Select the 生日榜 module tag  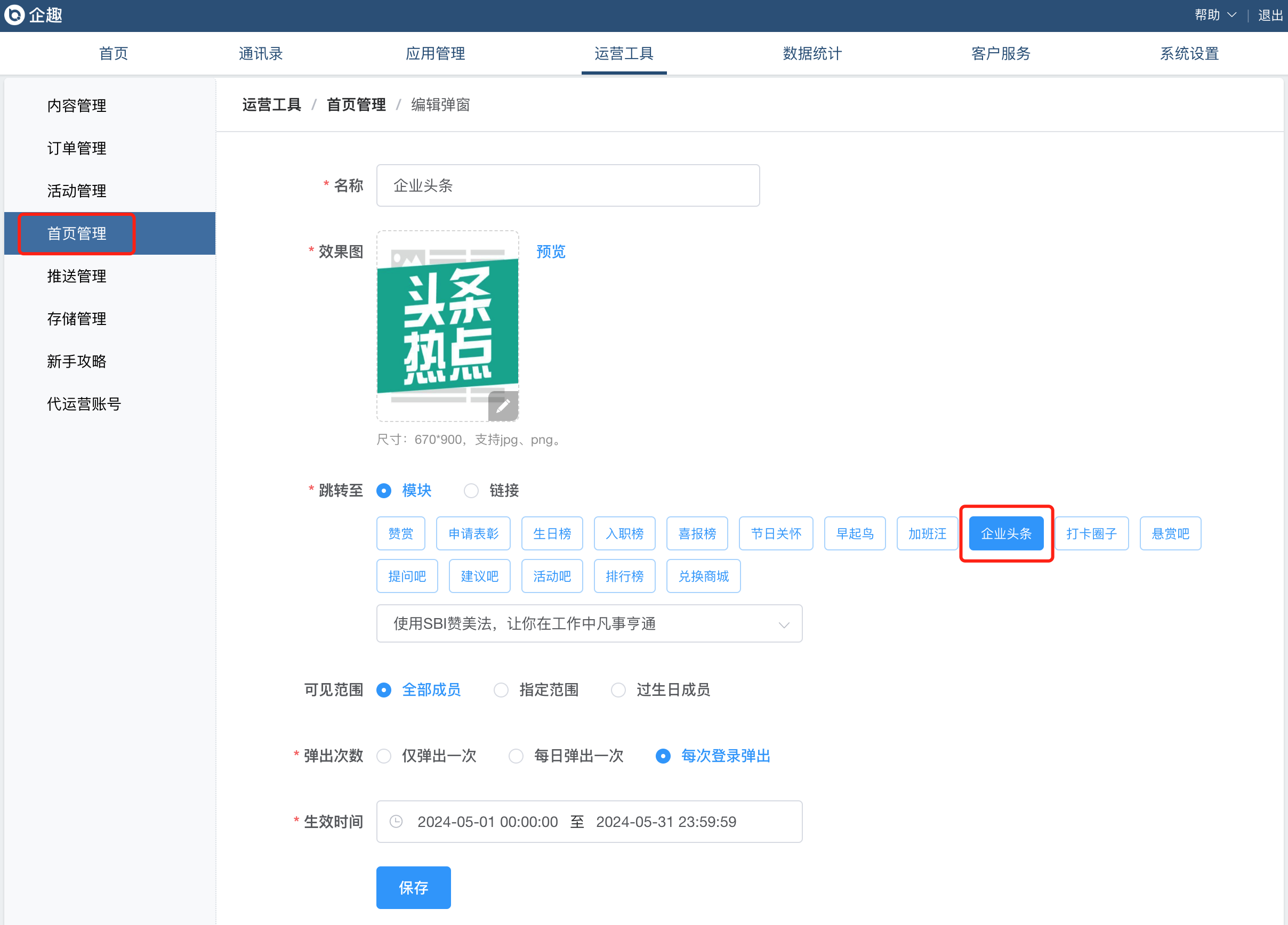(x=551, y=533)
